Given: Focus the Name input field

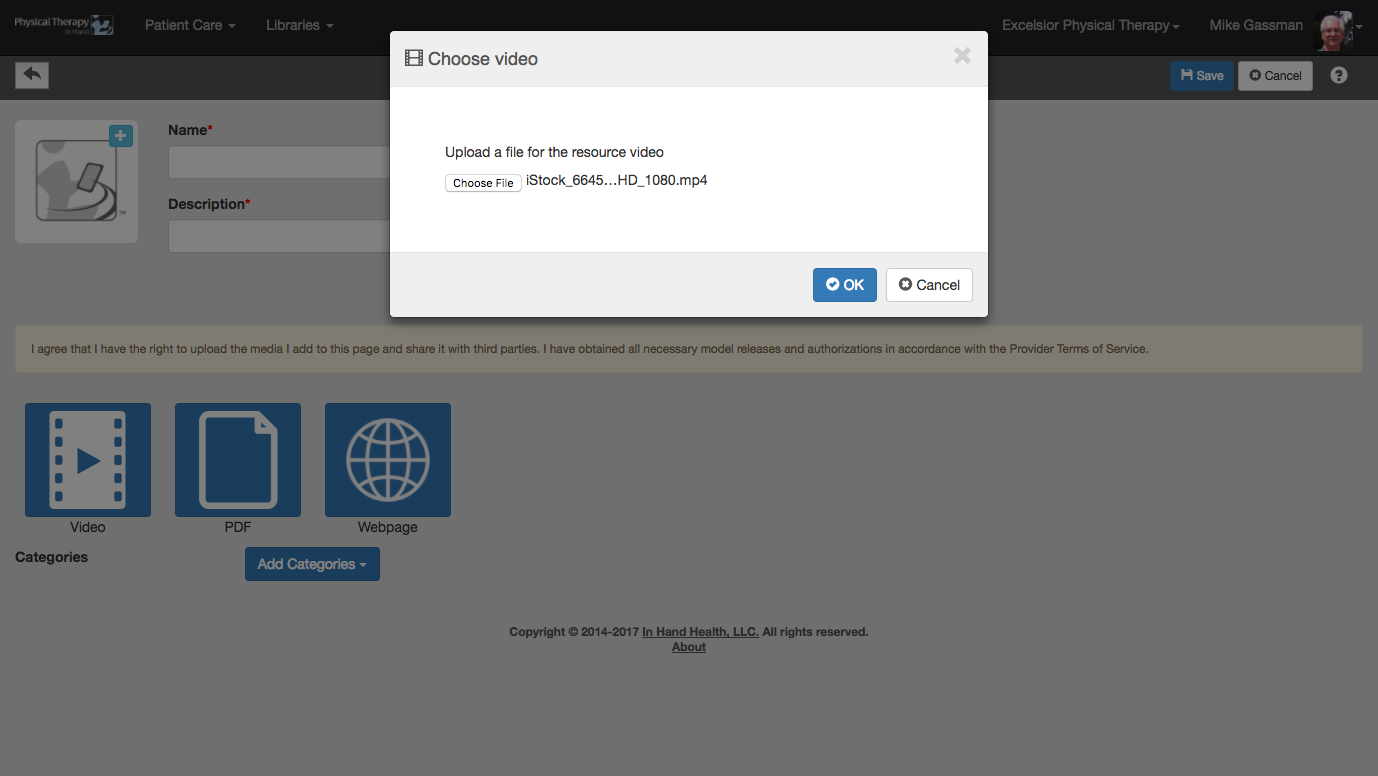Looking at the screenshot, I should [279, 162].
